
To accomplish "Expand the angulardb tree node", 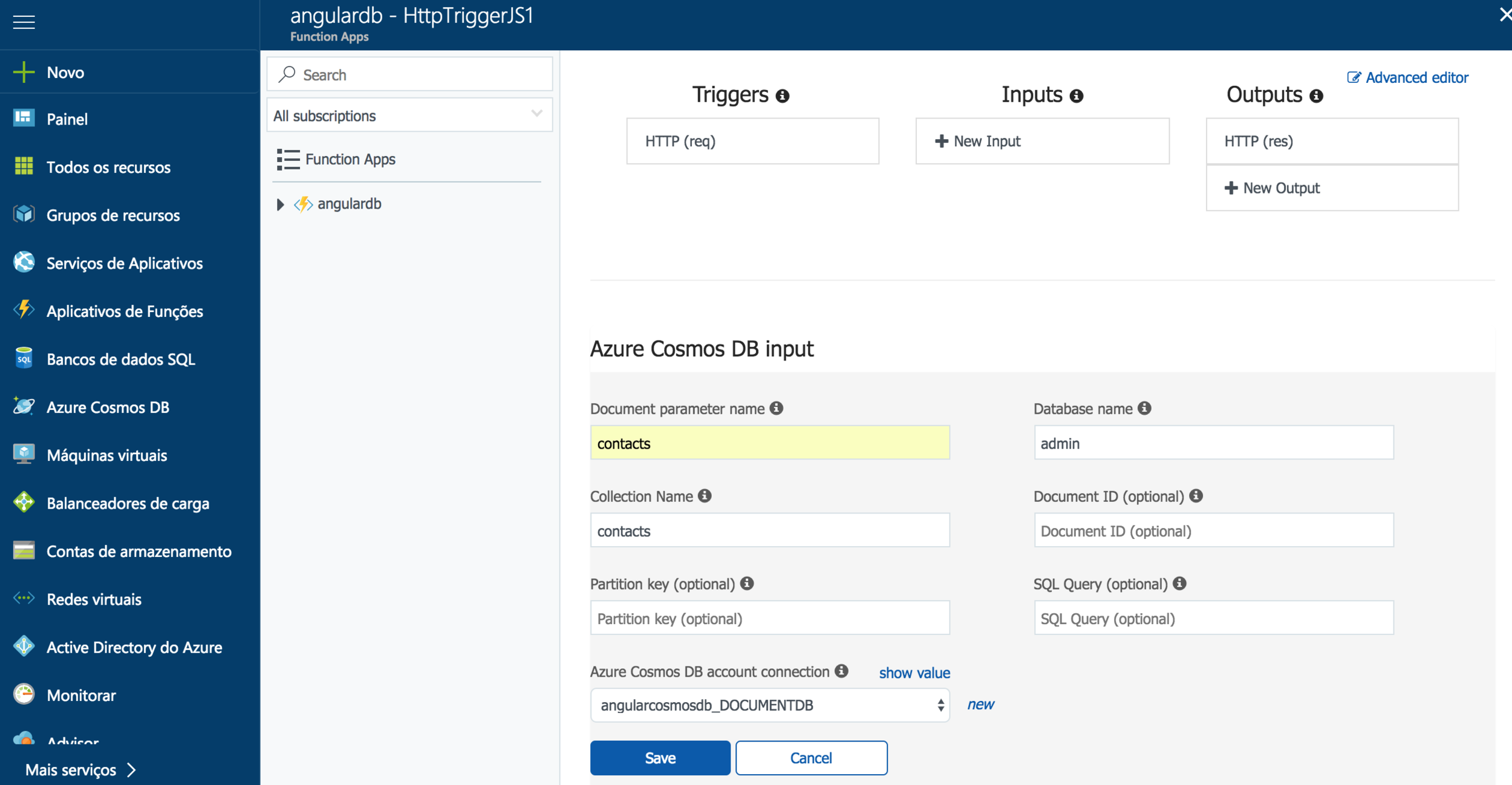I will pos(280,204).
